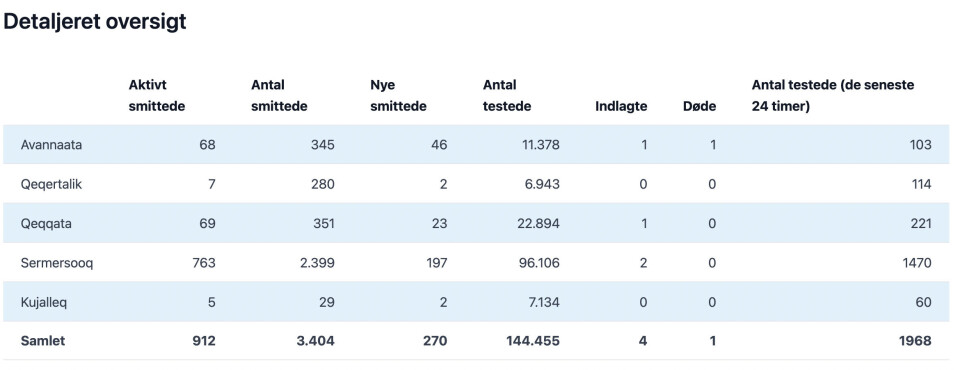Click Qeqertalik last 24 hours value 114
The width and height of the screenshot is (960, 370).
tap(921, 184)
